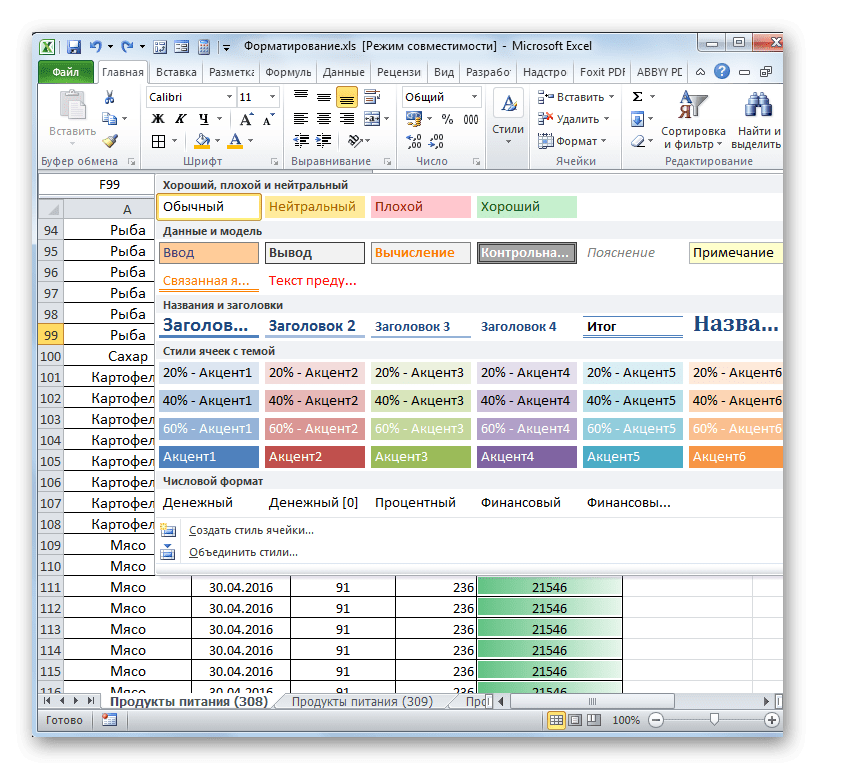Click Создать стиль ячейки...
The width and height of the screenshot is (844, 769).
point(251,531)
